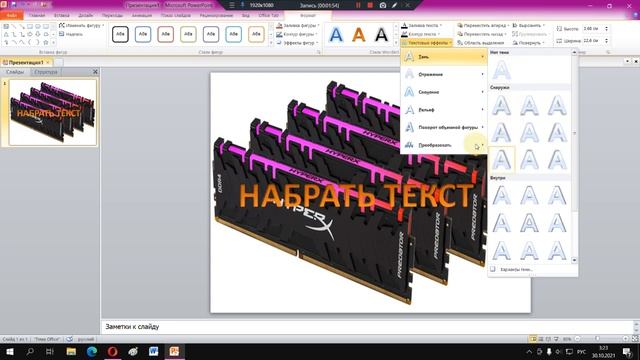Open the Презентация1 document tab
This screenshot has width=640, height=360.
point(26,62)
